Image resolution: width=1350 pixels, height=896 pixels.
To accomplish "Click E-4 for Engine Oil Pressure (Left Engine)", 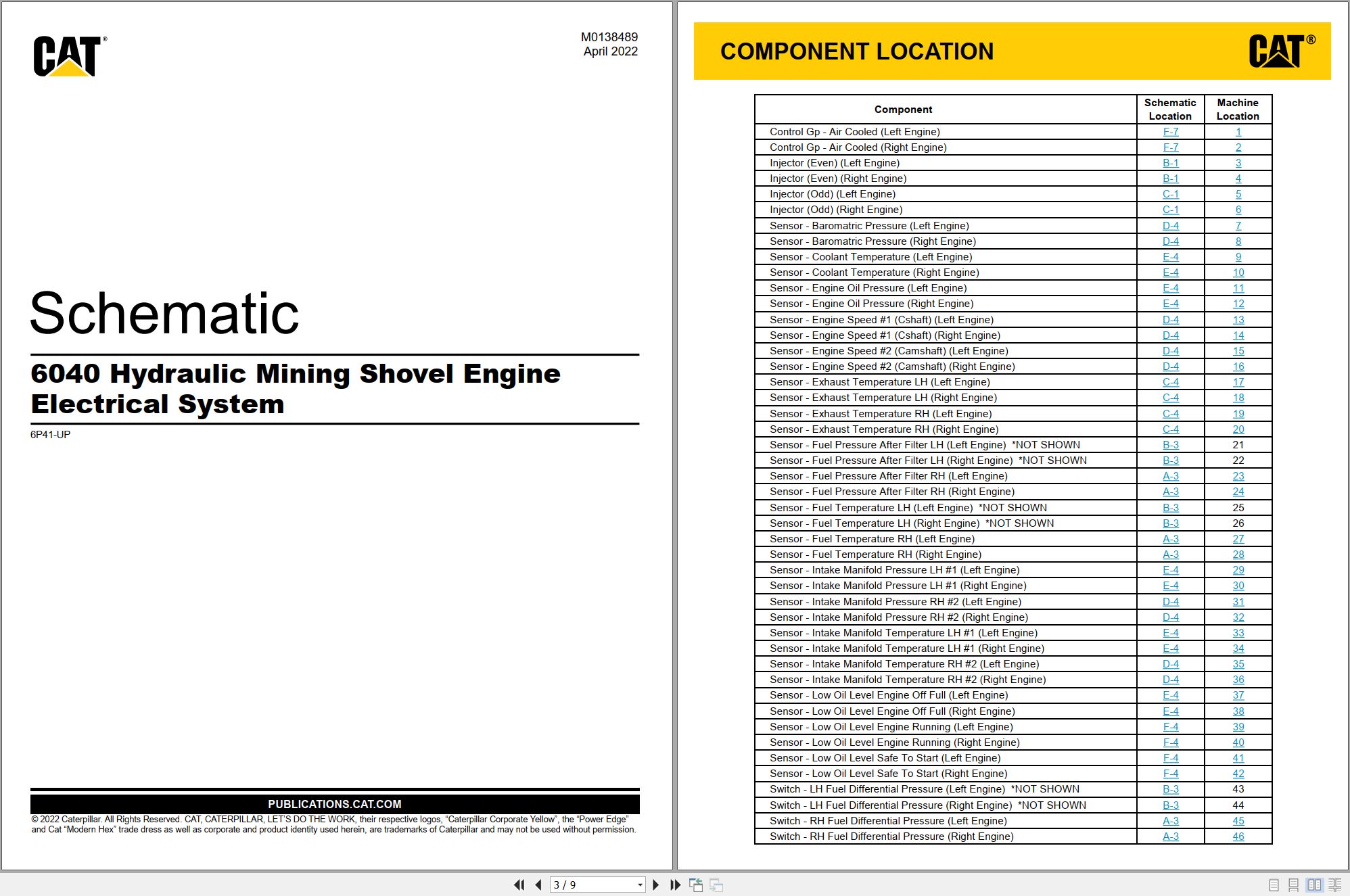I will (1171, 288).
